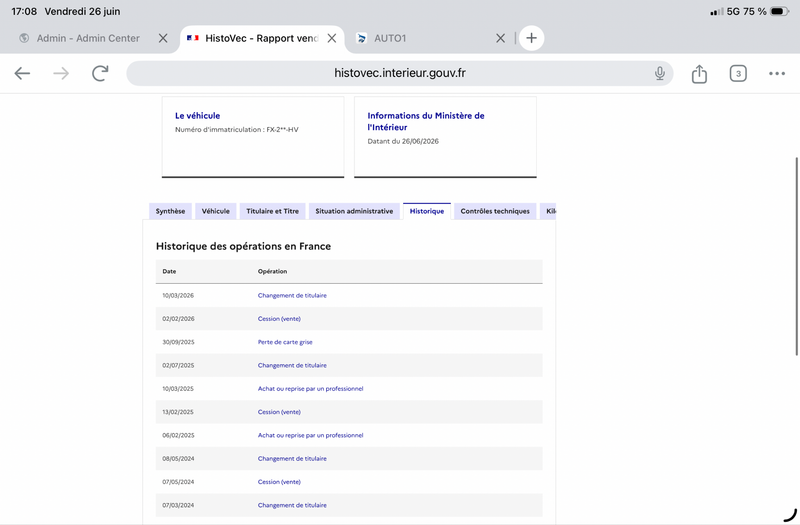Click Changement de titulaire dated 10/03/2026
Screen dimensions: 800x525
[x=292, y=295]
